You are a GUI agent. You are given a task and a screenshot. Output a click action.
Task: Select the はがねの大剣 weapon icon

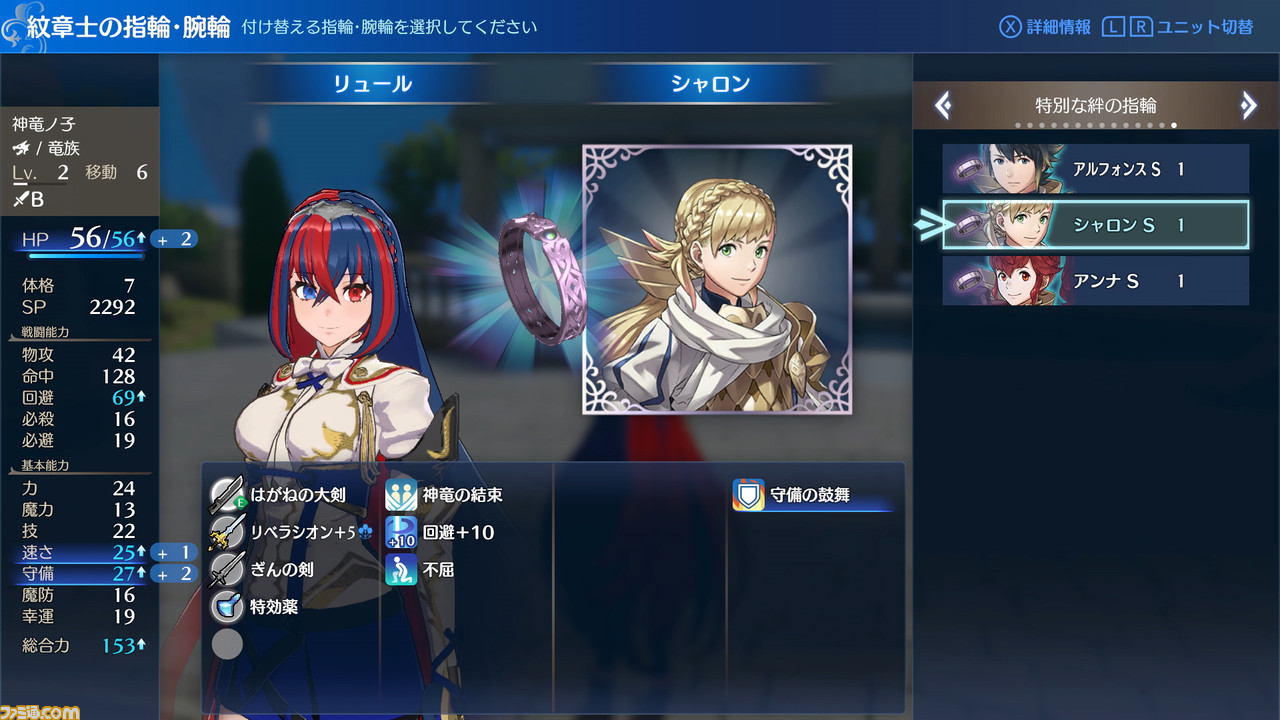[x=227, y=494]
